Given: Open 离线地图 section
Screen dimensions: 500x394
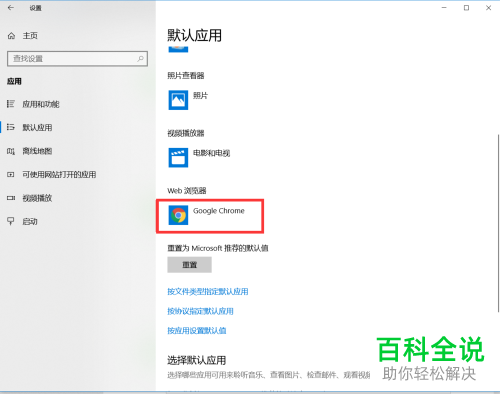Looking at the screenshot, I should 37,151.
